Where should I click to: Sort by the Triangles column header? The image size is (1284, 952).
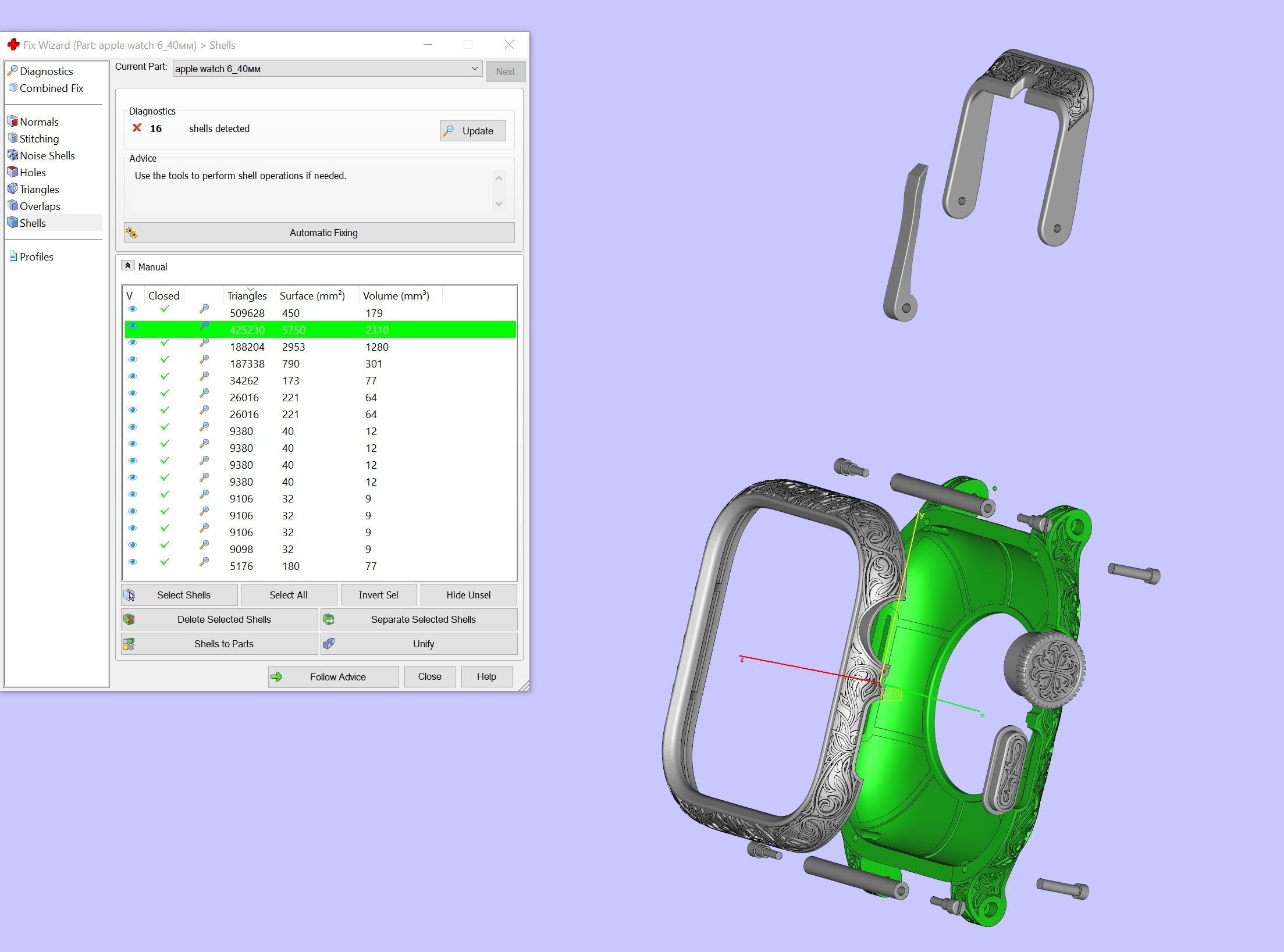point(247,296)
